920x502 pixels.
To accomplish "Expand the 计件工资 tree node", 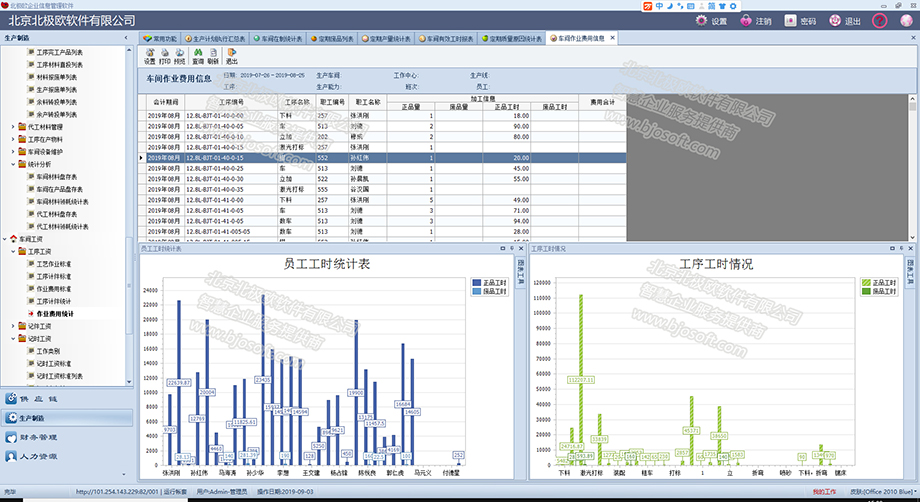I will coord(13,326).
